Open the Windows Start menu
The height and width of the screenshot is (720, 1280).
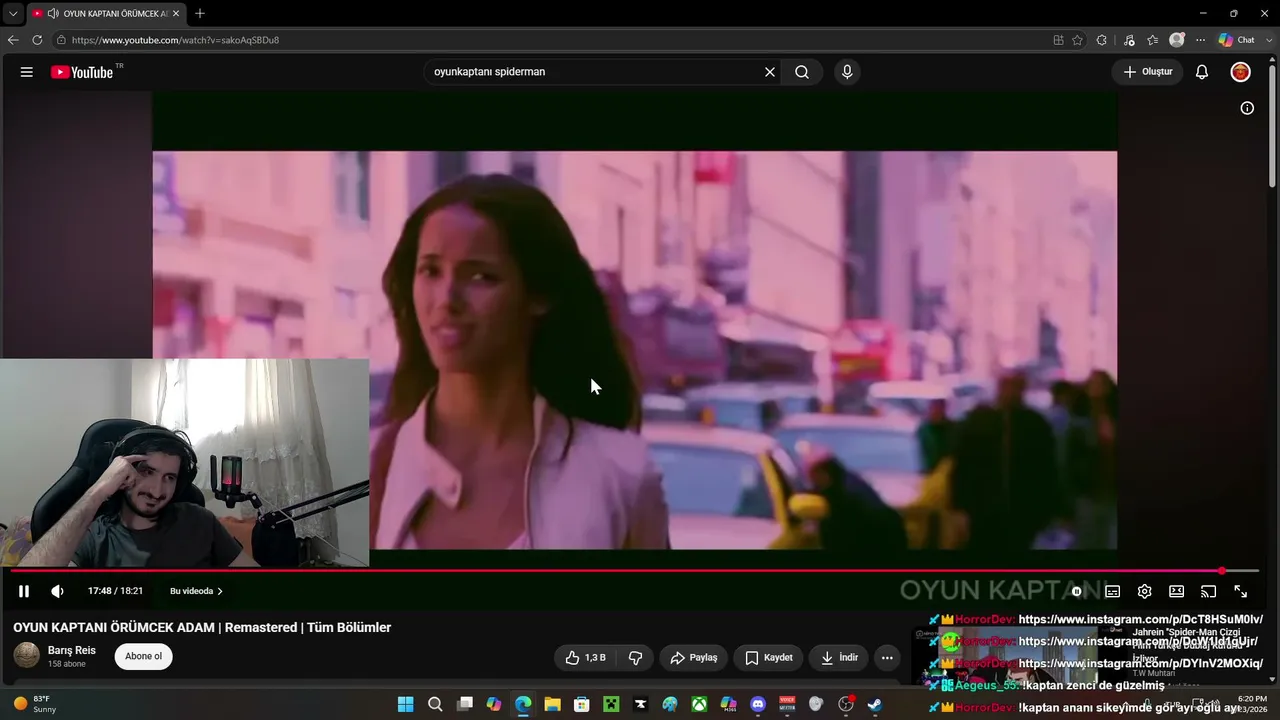(x=405, y=704)
